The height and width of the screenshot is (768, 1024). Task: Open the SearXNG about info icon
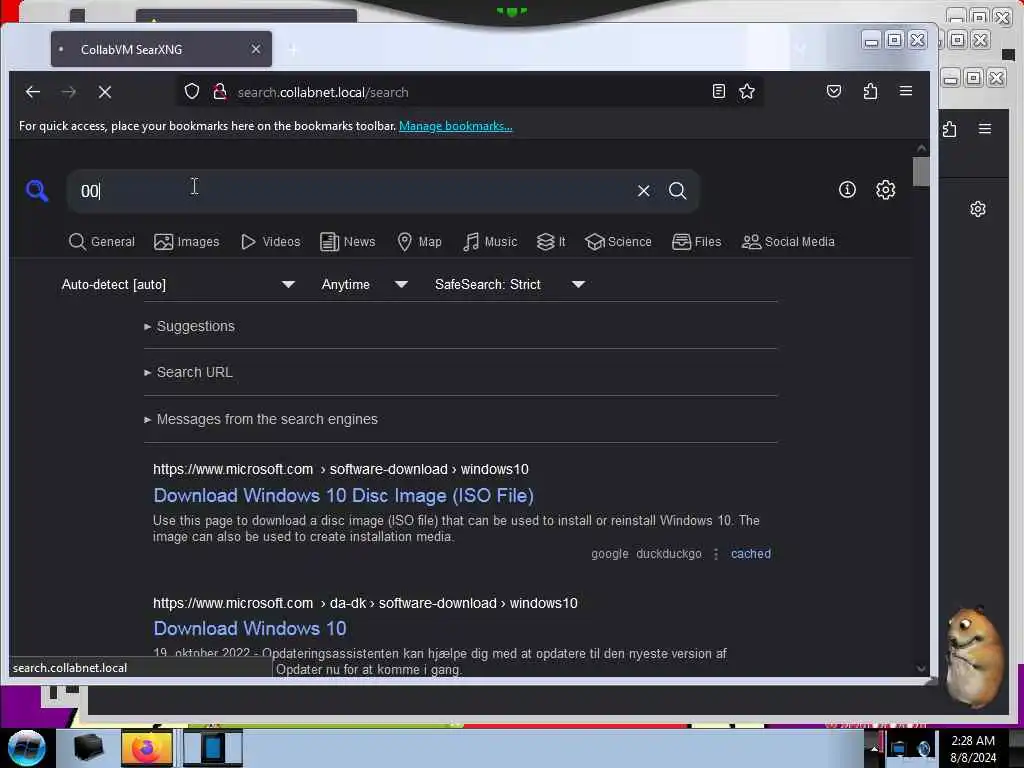pos(847,189)
